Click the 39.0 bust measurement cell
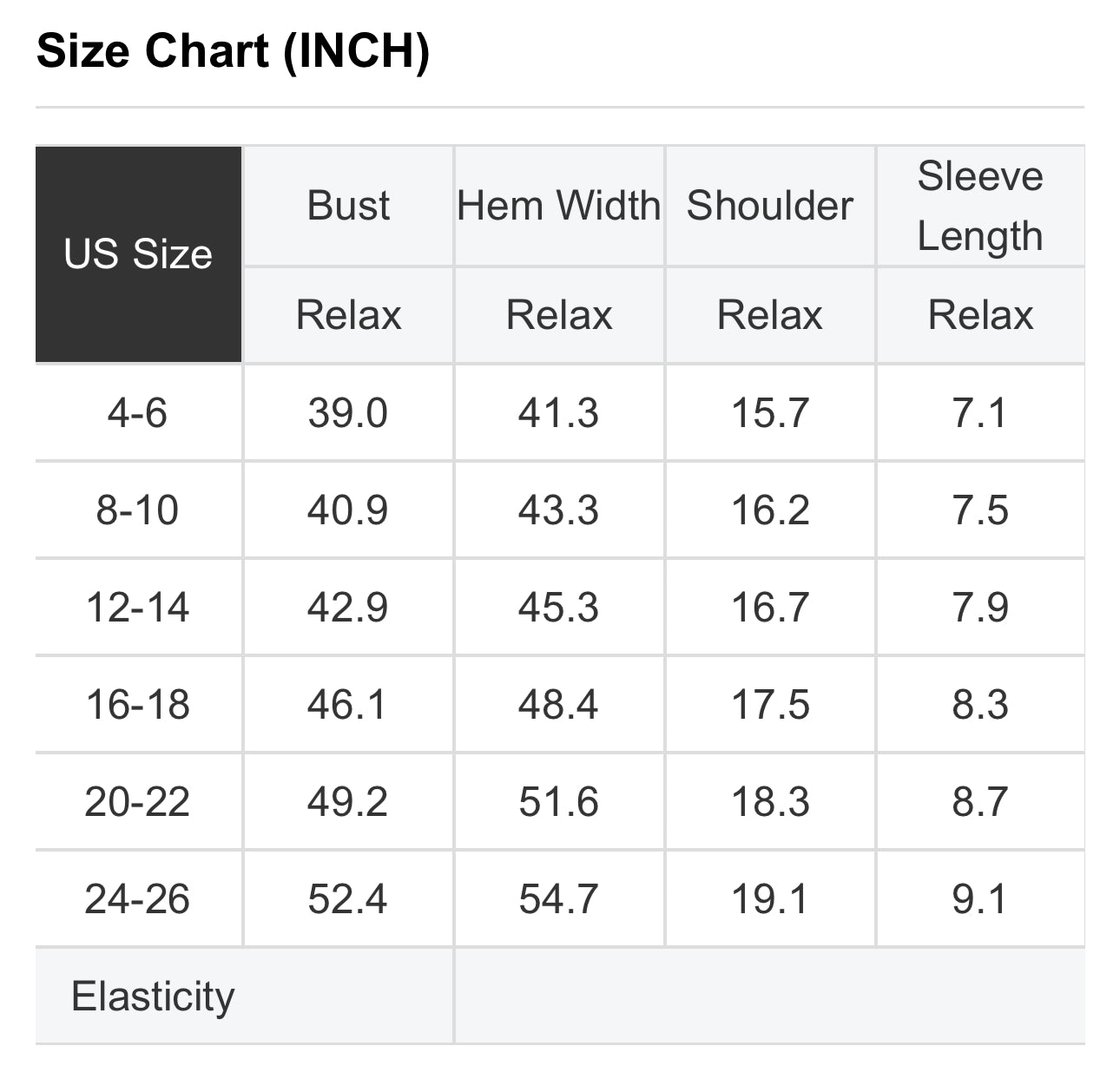This screenshot has height=1079, width=1120. point(347,412)
